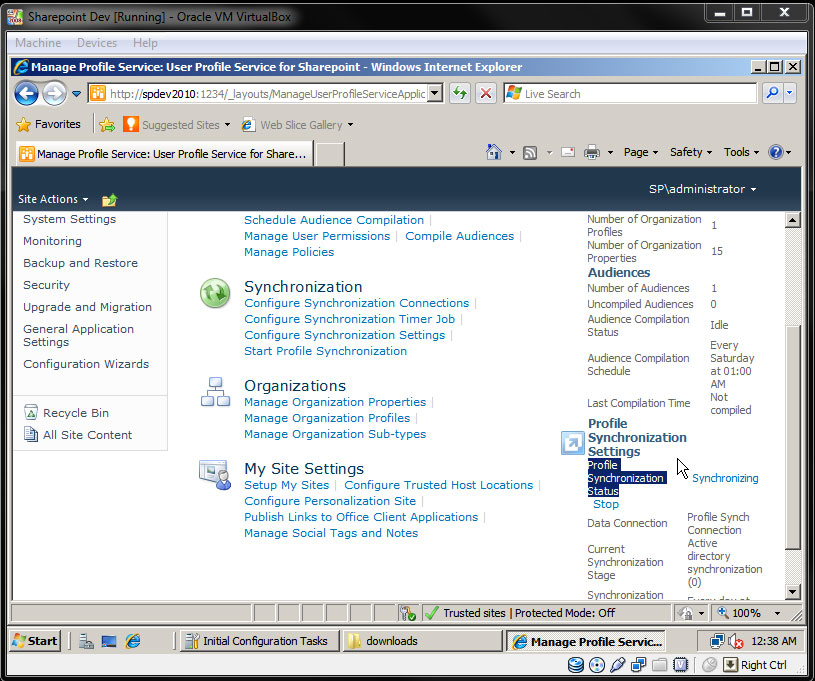Open the zoom level 100% dropdown
The width and height of the screenshot is (815, 681).
point(778,613)
